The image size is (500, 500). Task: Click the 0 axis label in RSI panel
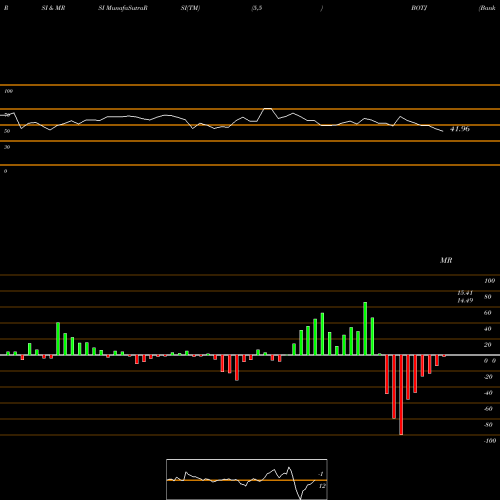coord(5,171)
